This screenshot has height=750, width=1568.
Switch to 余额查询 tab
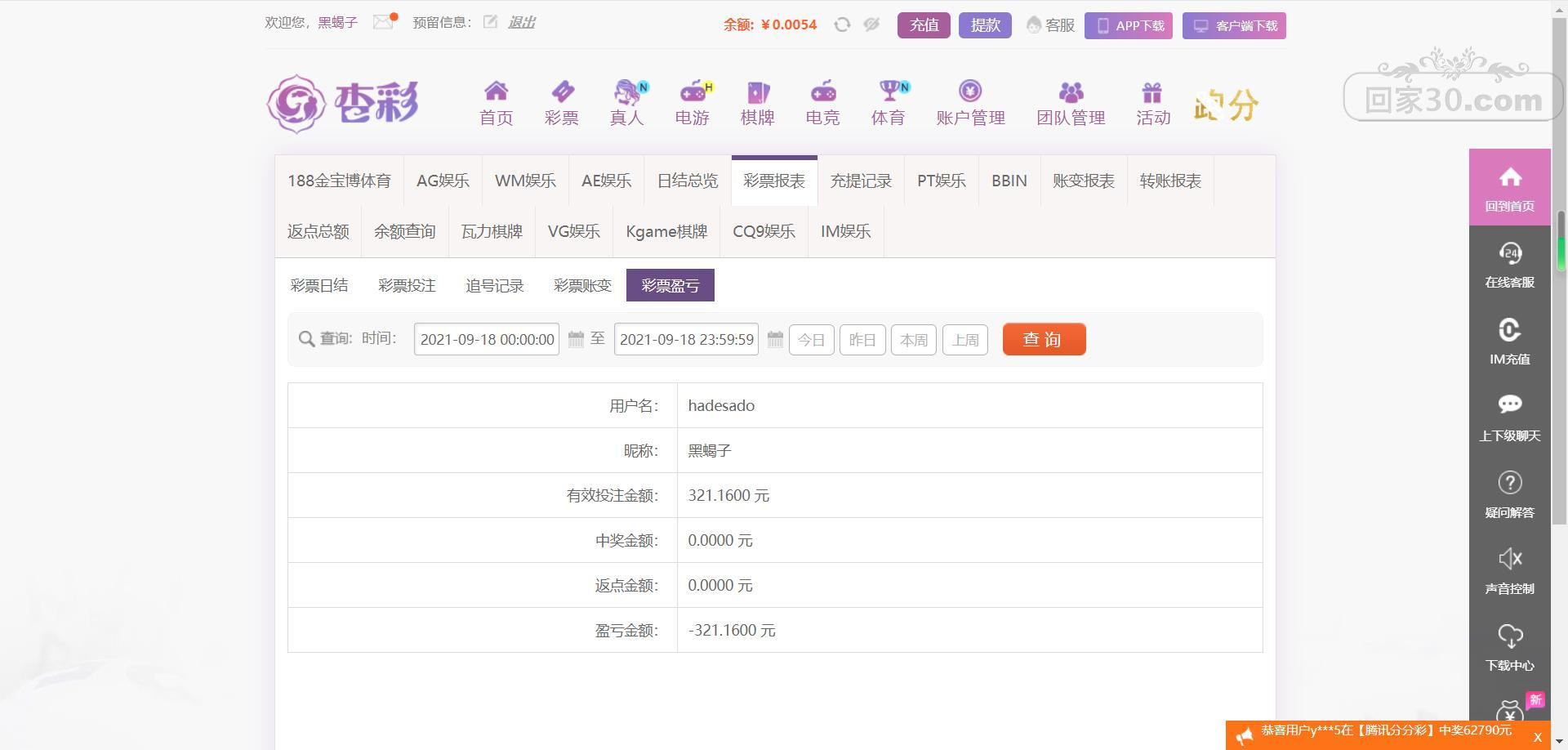404,231
